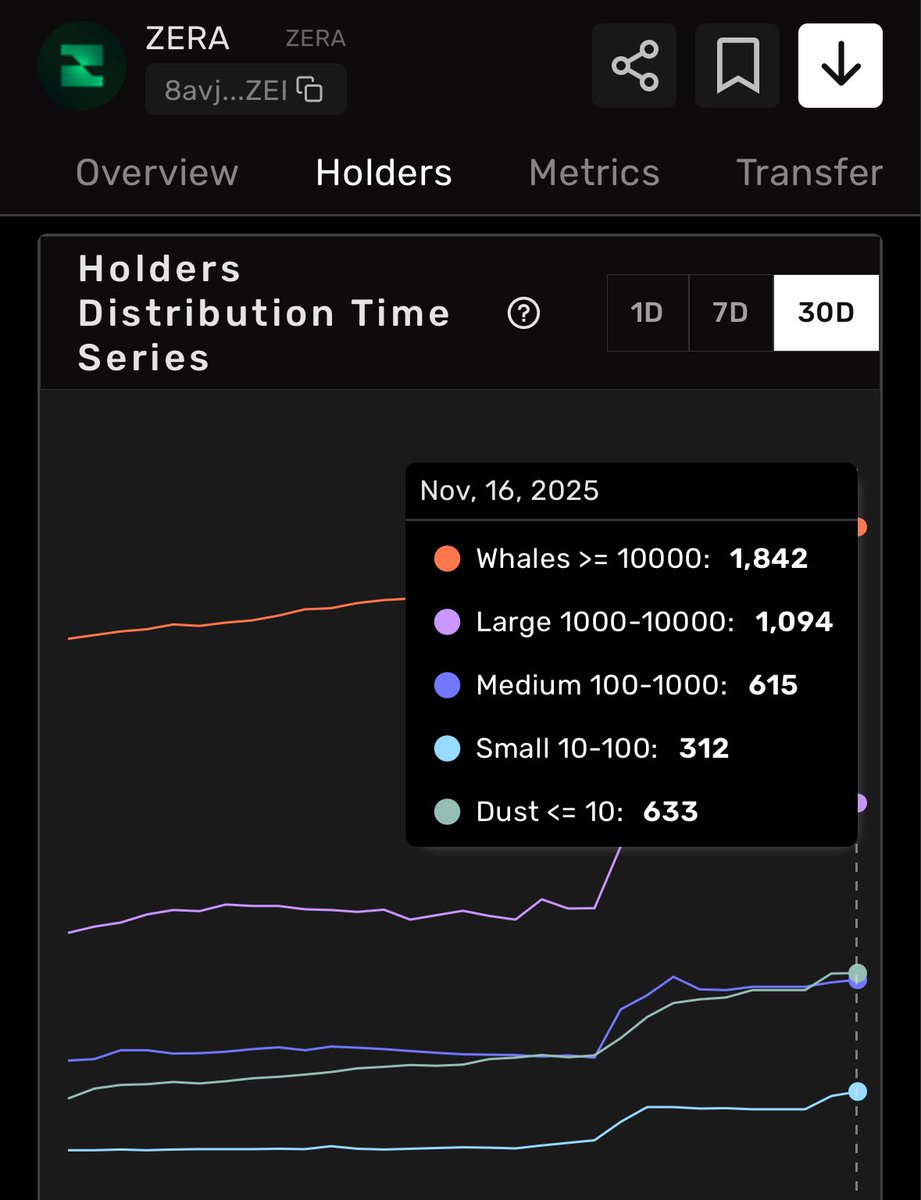The height and width of the screenshot is (1200, 921).
Task: Click the ZERA token name
Action: (x=190, y=38)
